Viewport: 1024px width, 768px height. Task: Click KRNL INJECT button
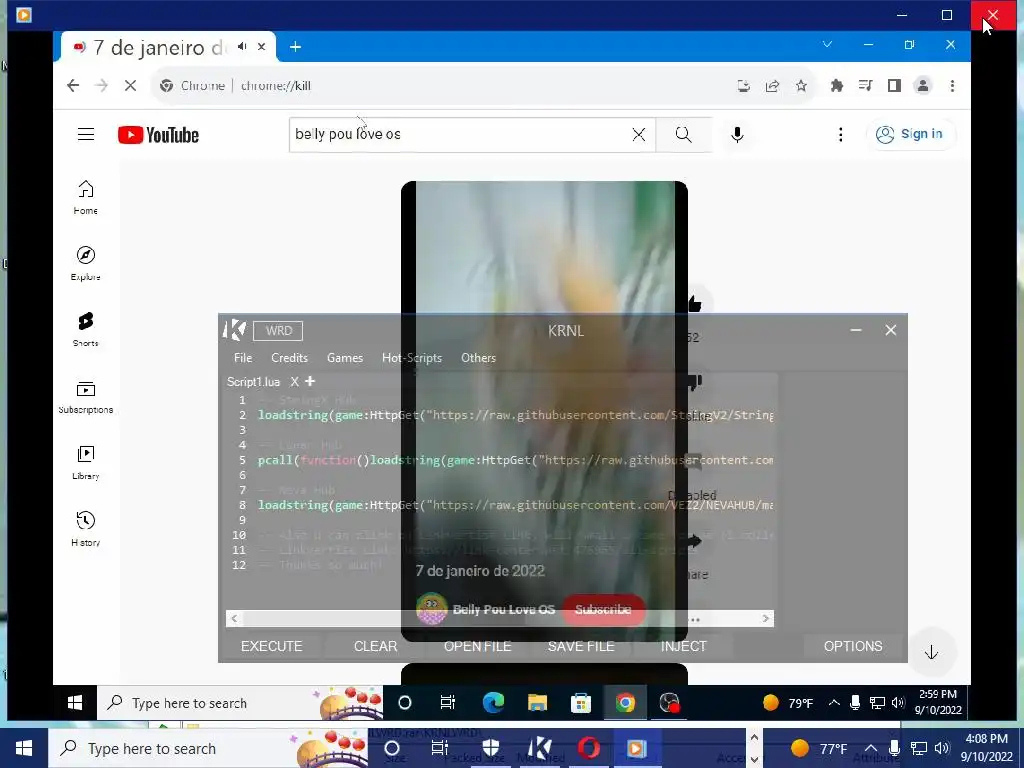point(684,646)
